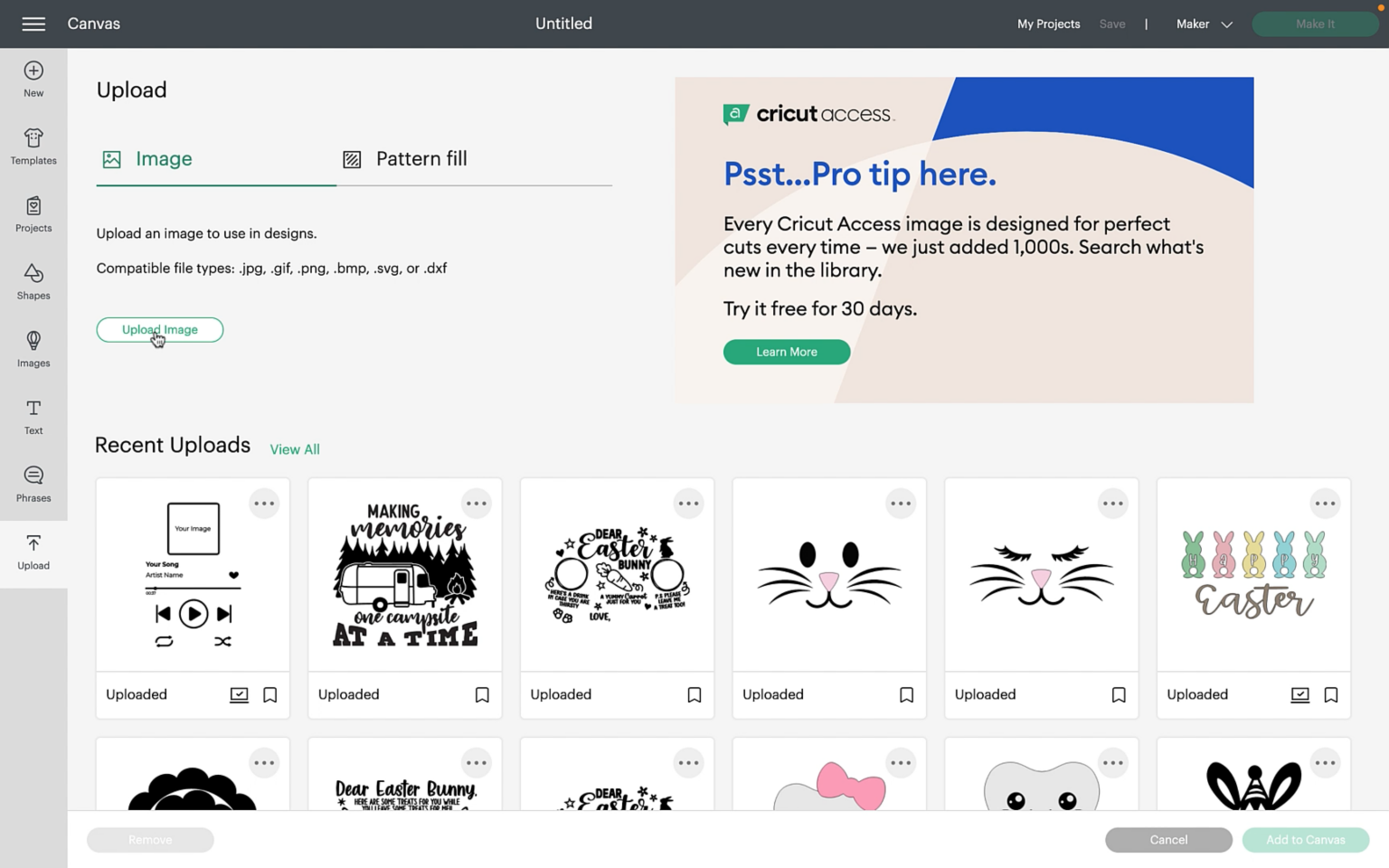Select the Shapes tool
1389x868 pixels.
[x=33, y=282]
